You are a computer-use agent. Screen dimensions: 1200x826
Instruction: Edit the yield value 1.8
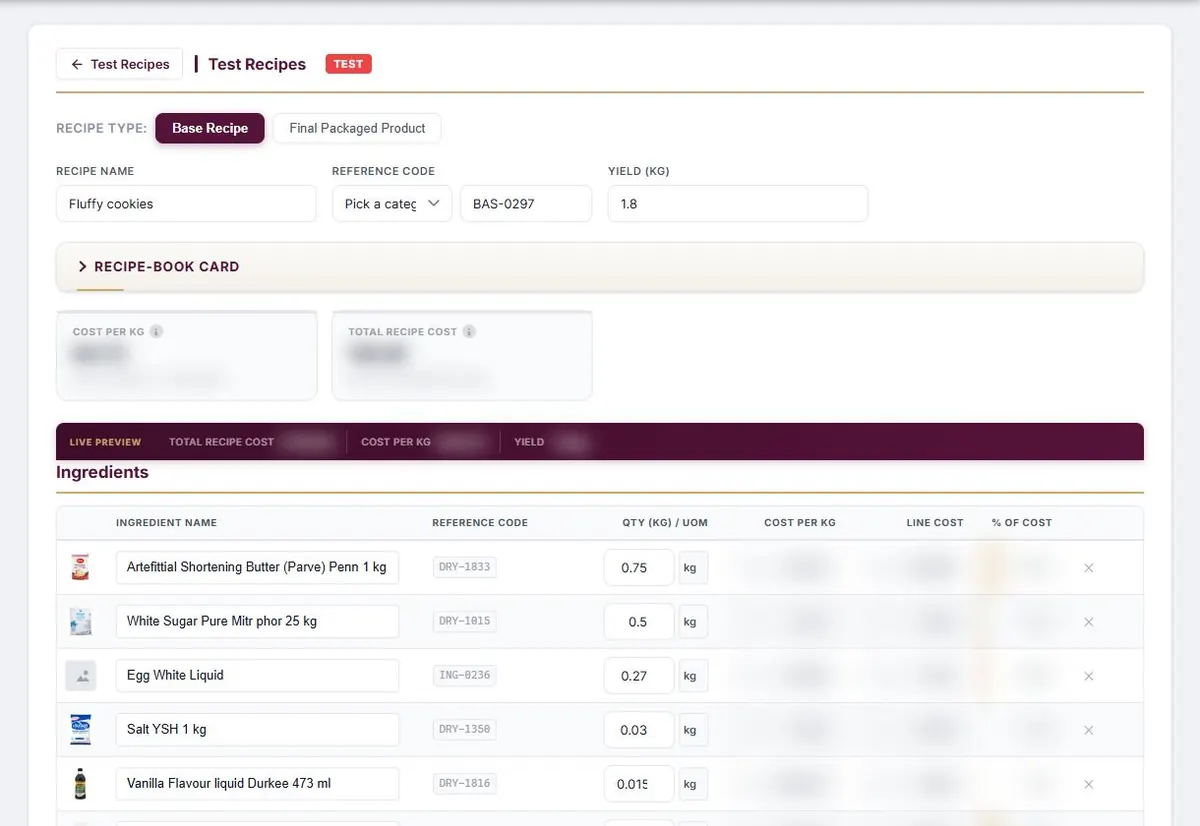tap(738, 204)
